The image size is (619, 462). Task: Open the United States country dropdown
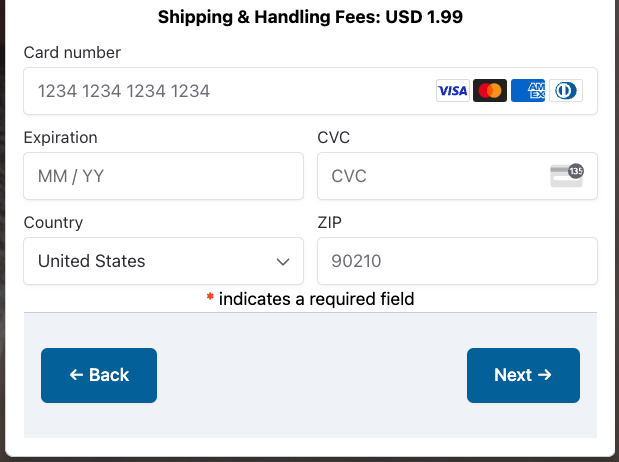click(163, 261)
